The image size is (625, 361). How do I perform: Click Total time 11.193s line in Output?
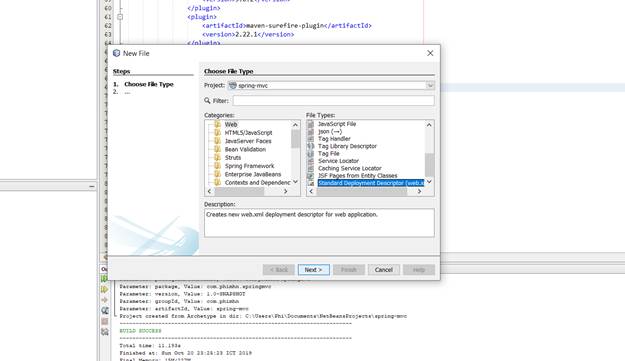[150, 345]
